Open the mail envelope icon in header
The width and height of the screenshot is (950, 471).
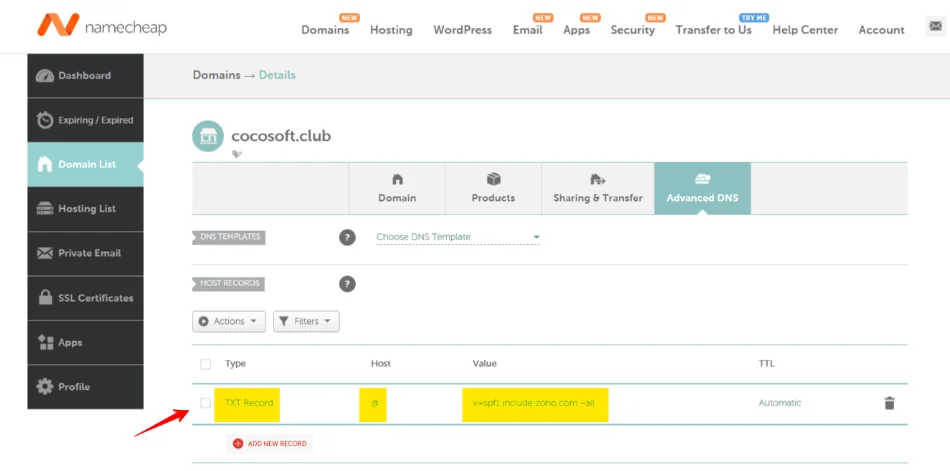click(935, 26)
